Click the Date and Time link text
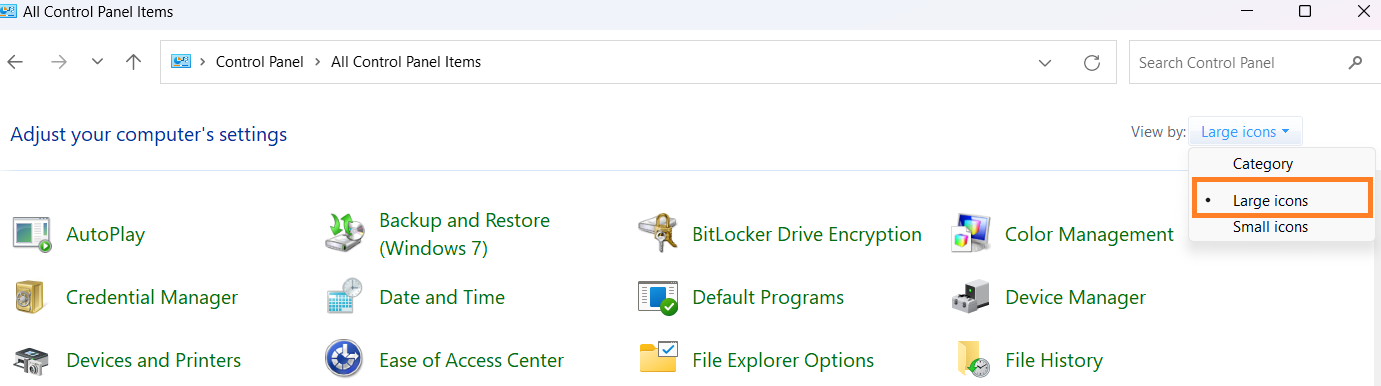Screen dimensions: 1381x386 [442, 297]
